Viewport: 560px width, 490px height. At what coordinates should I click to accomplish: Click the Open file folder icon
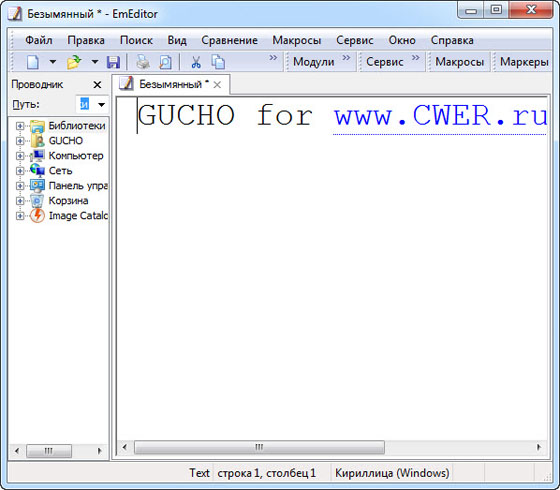pyautogui.click(x=74, y=62)
